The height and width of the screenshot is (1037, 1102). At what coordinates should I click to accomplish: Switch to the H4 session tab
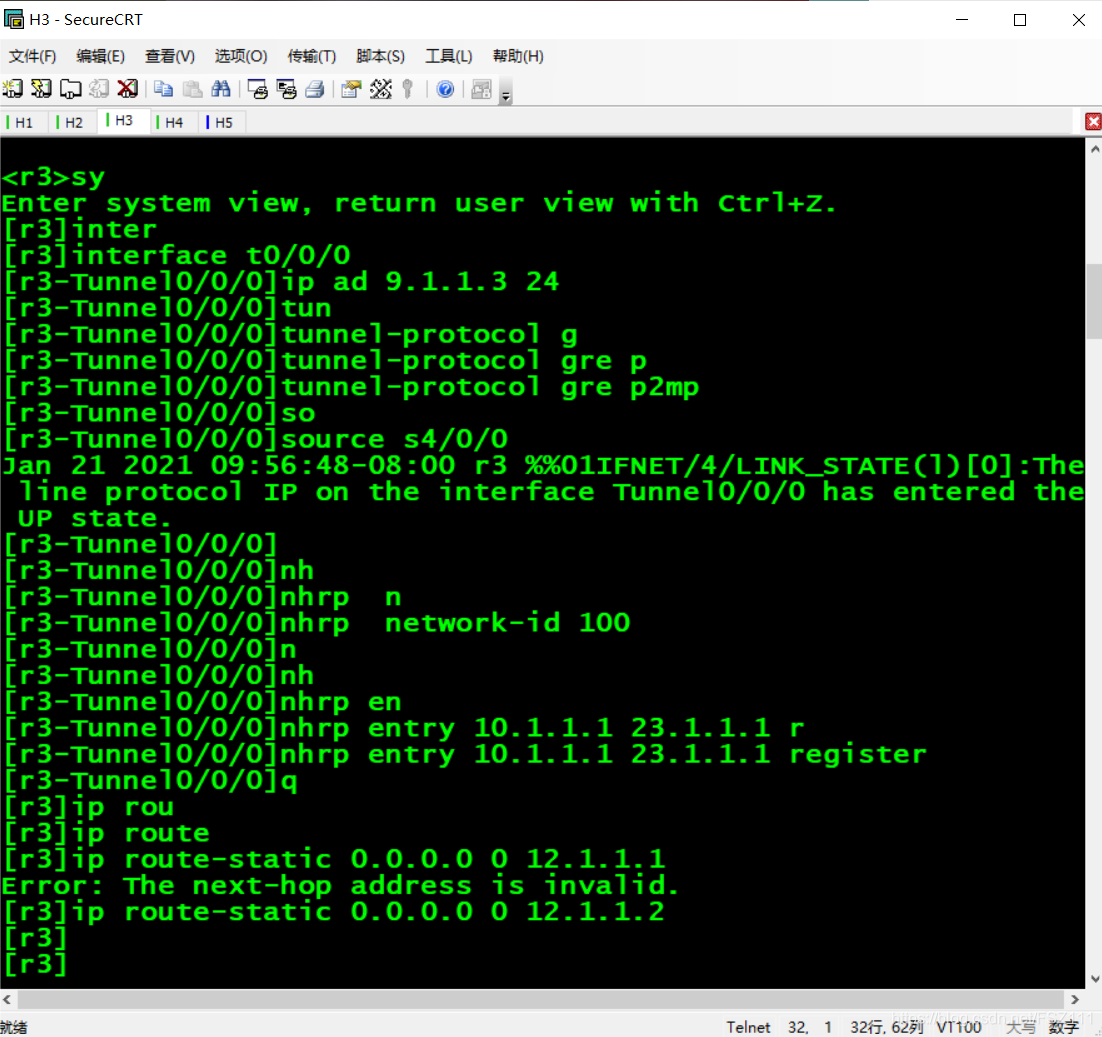click(174, 122)
